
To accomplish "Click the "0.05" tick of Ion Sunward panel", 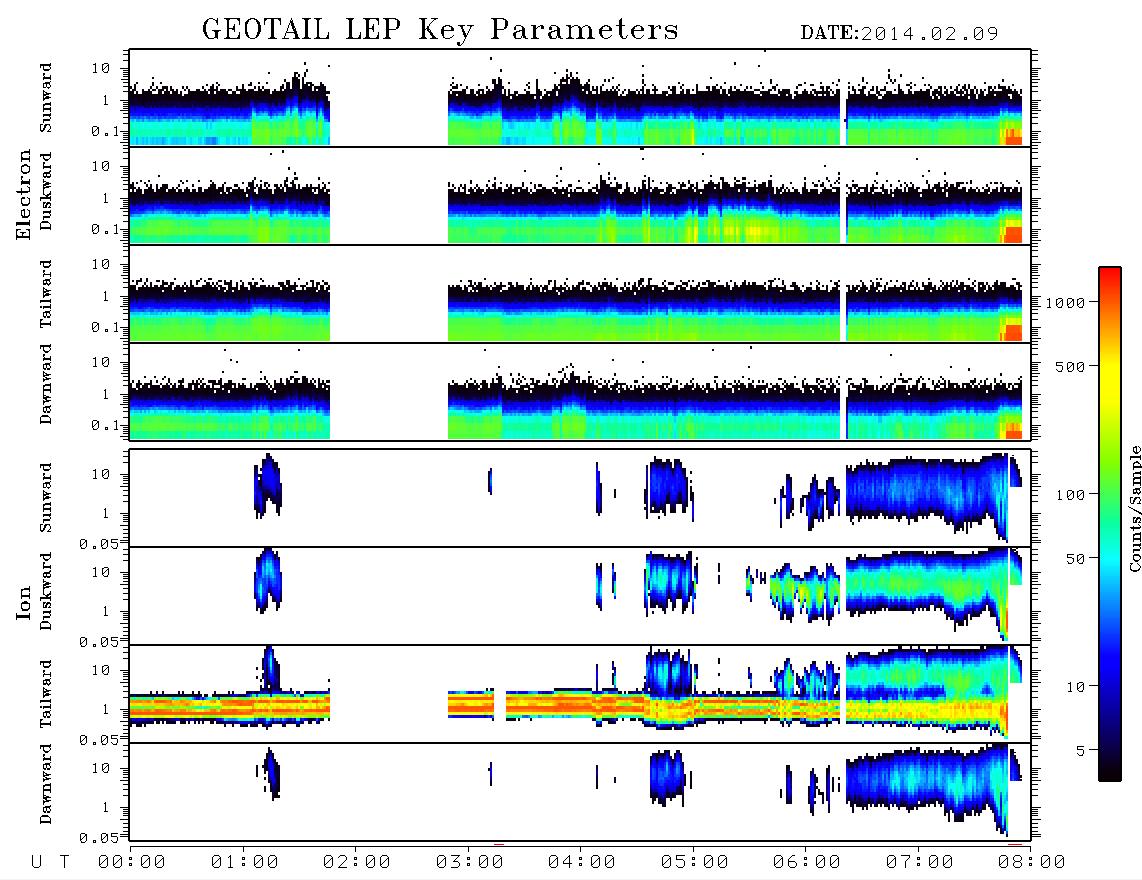I will (98, 544).
